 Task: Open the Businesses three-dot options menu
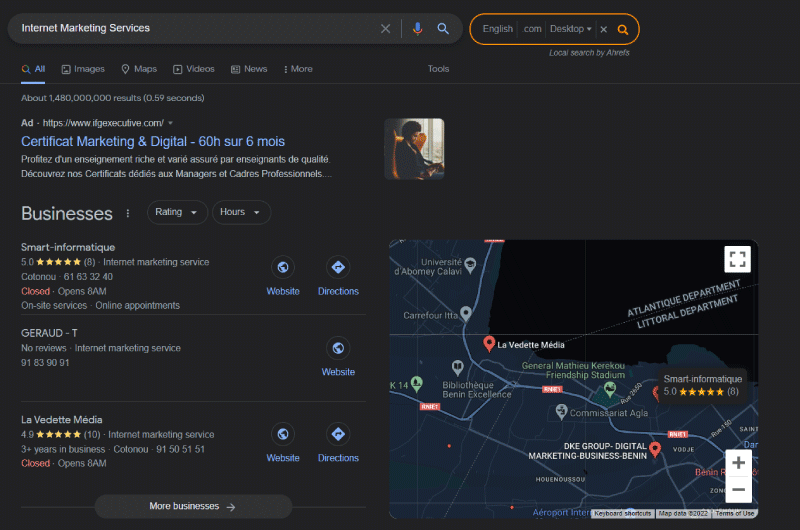point(128,213)
